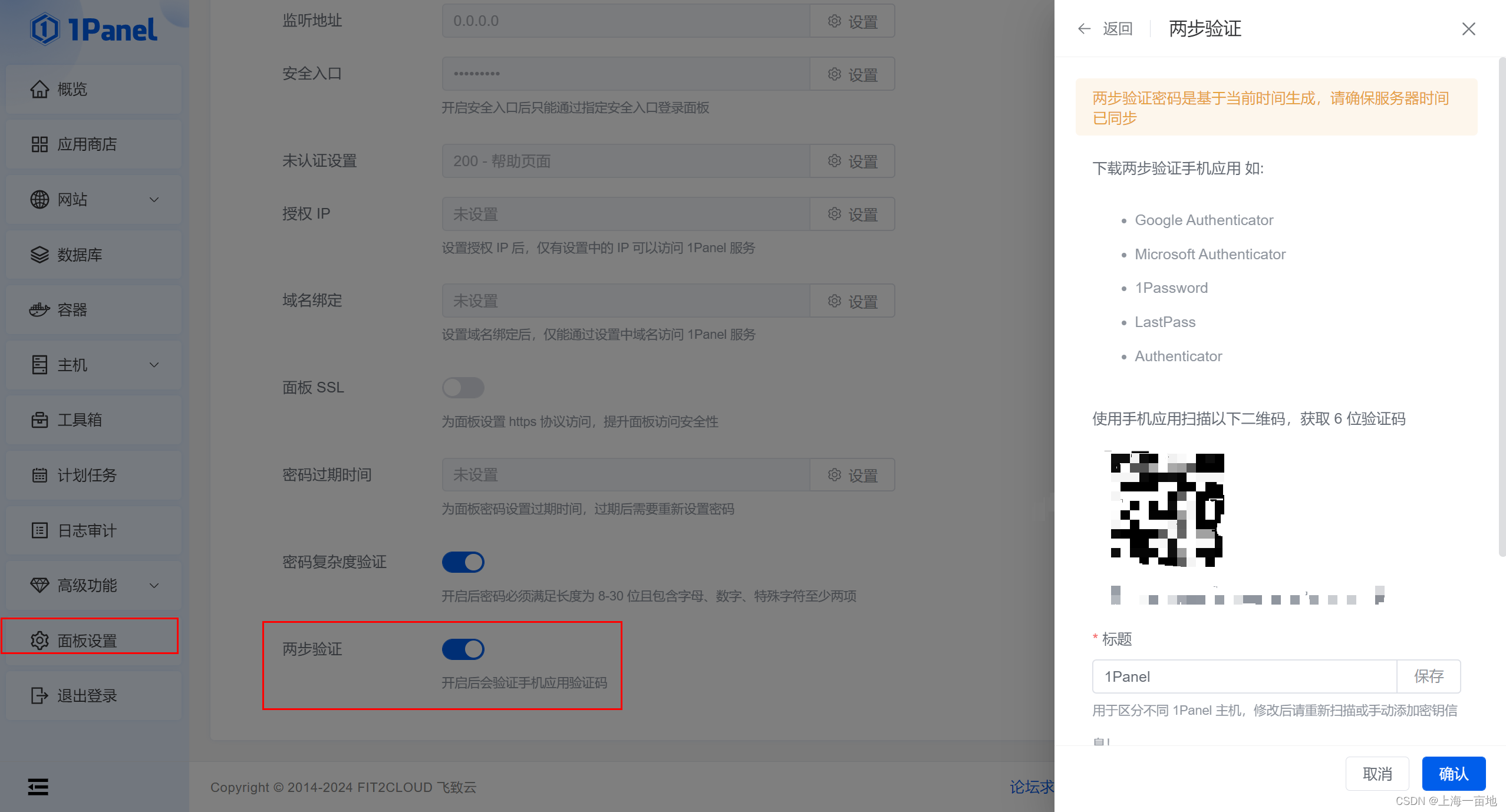Click gear icon beside 密码过期时间 设置
The width and height of the screenshot is (1506, 812).
click(x=834, y=475)
